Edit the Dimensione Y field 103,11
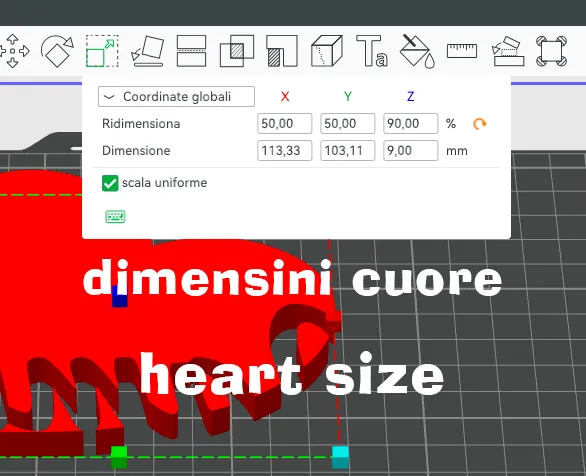 (348, 151)
